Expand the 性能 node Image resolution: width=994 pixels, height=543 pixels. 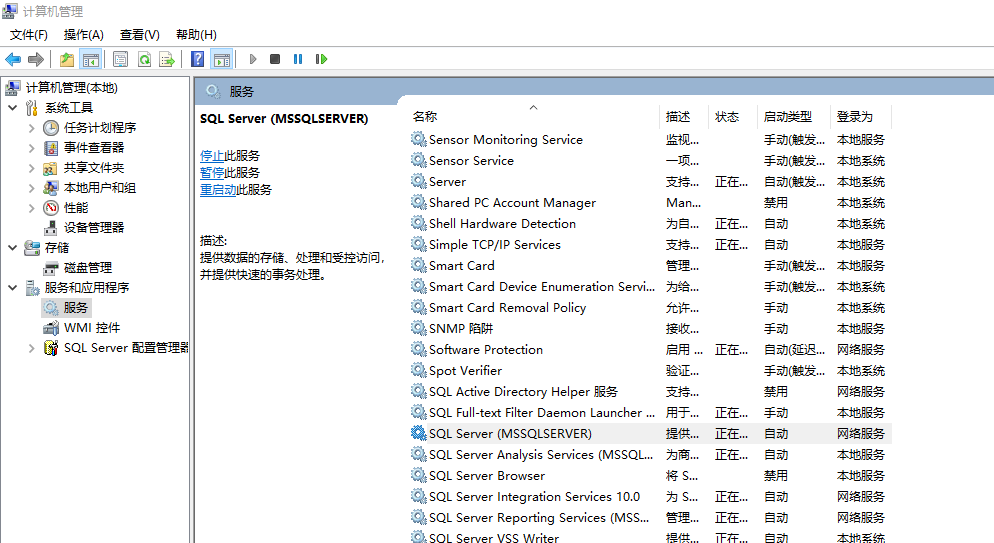[32, 208]
